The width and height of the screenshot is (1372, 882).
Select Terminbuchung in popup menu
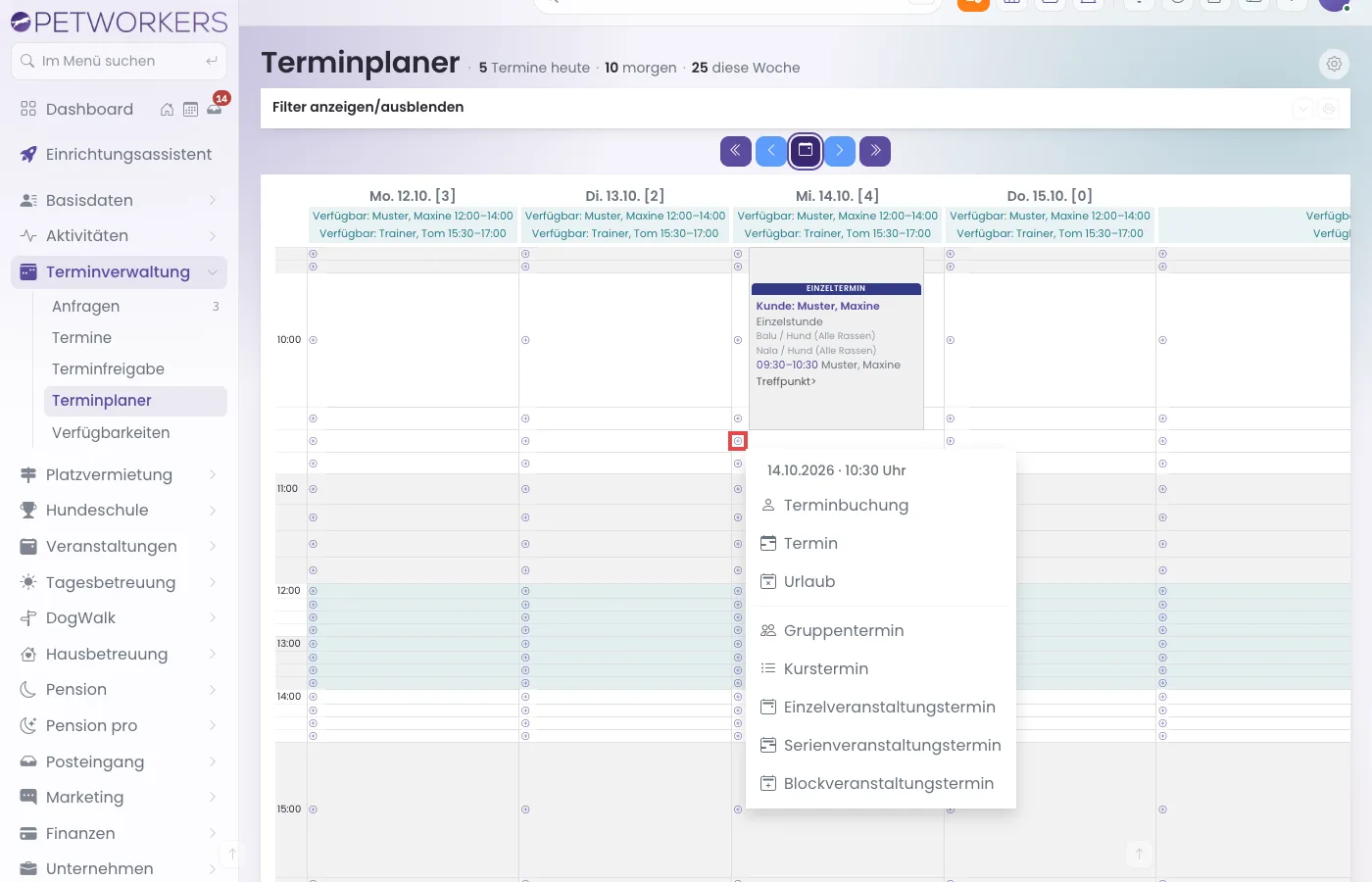880,505
